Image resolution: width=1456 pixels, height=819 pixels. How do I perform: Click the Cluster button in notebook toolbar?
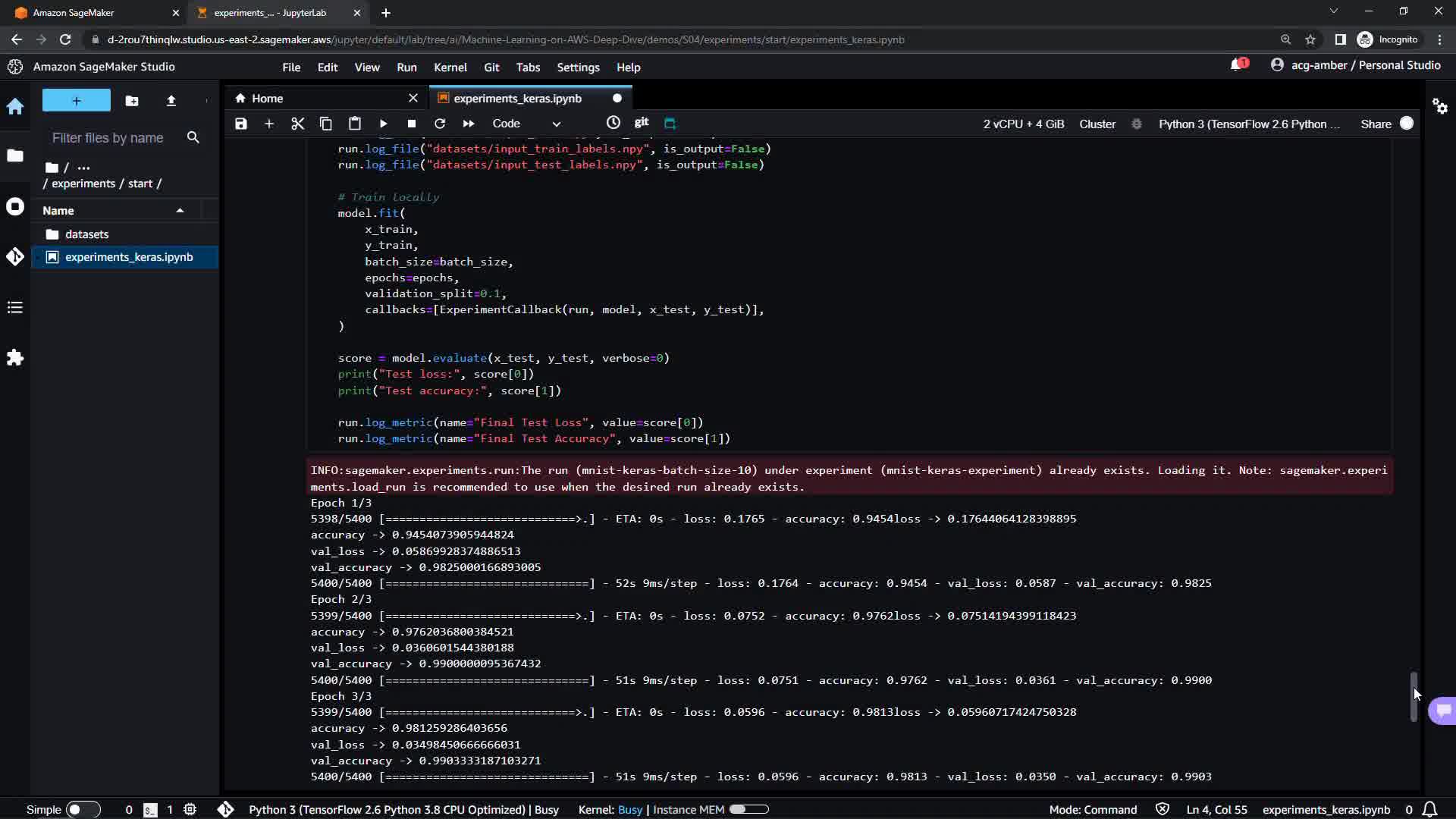(1097, 124)
